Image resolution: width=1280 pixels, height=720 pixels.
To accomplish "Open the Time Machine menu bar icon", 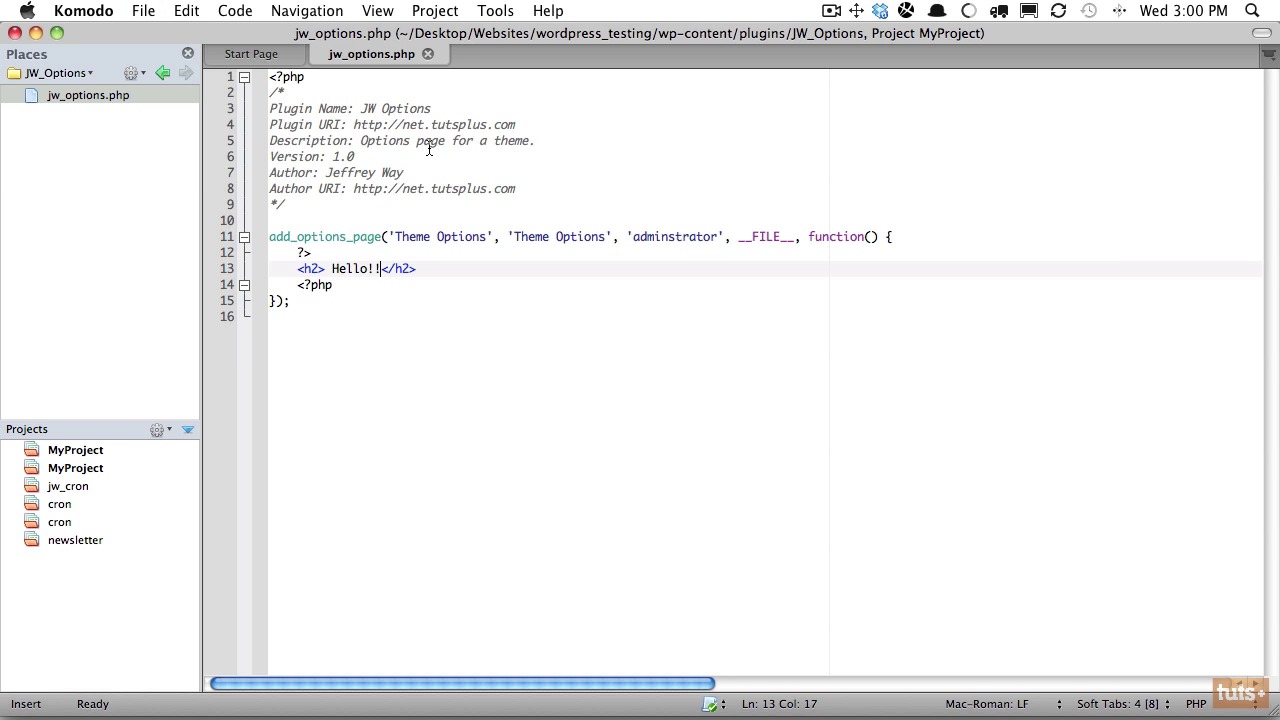I will coord(1089,11).
